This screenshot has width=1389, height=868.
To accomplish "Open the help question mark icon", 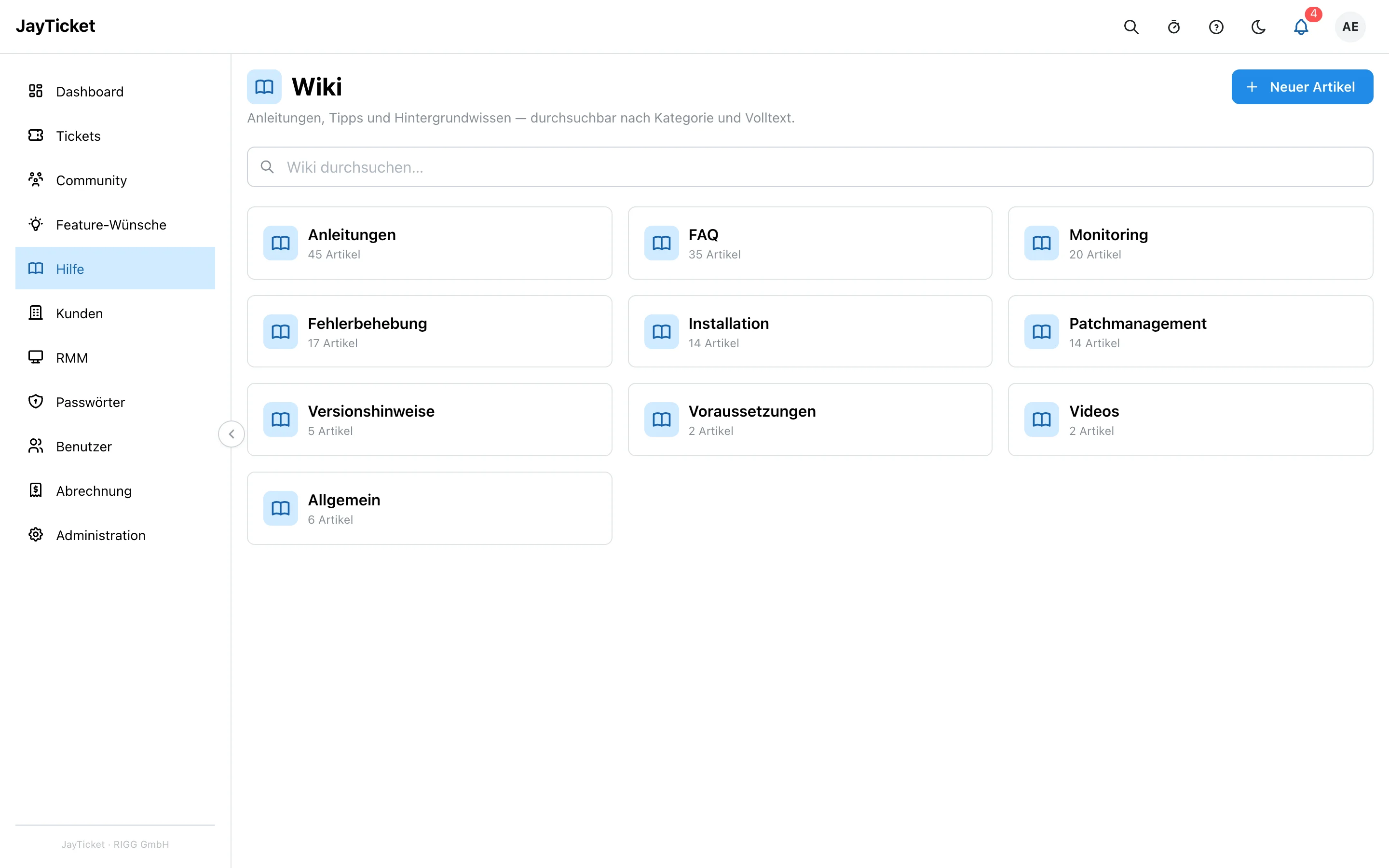I will 1216,27.
